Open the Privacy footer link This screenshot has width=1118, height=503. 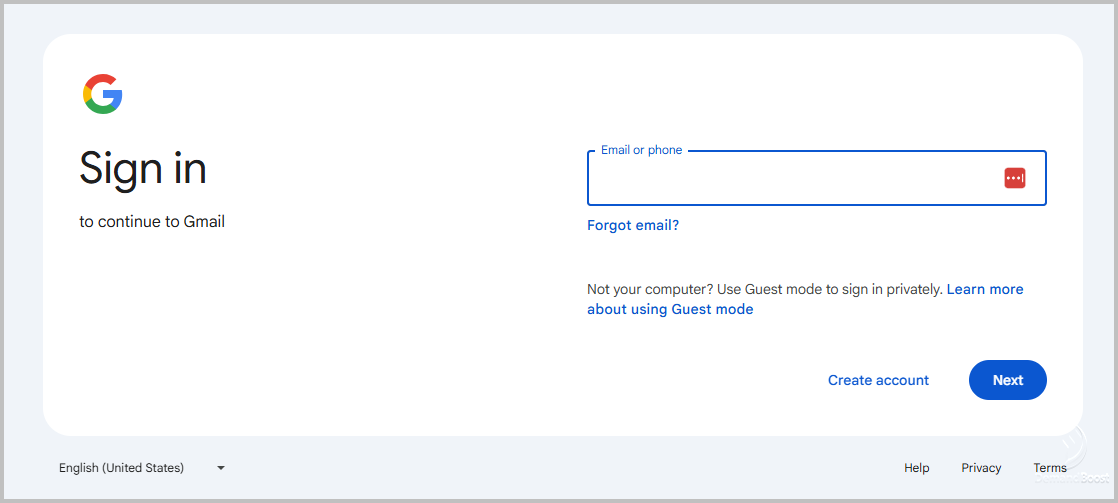(x=981, y=468)
